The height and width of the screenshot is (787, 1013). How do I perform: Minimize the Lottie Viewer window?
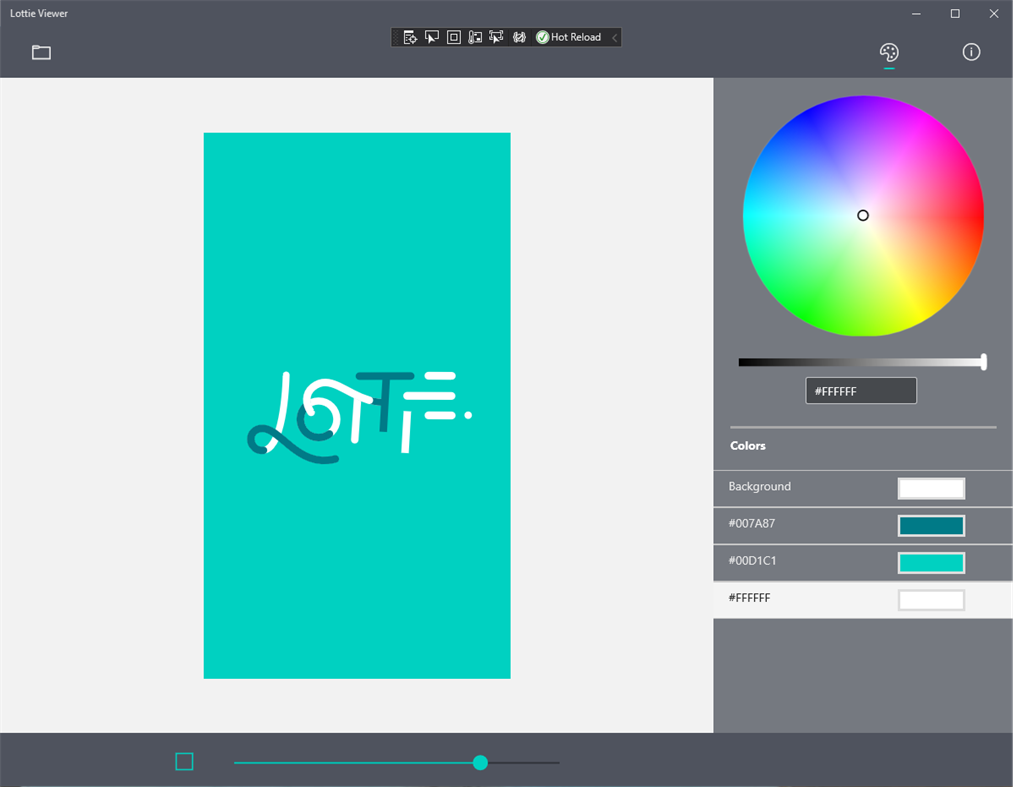(x=916, y=14)
